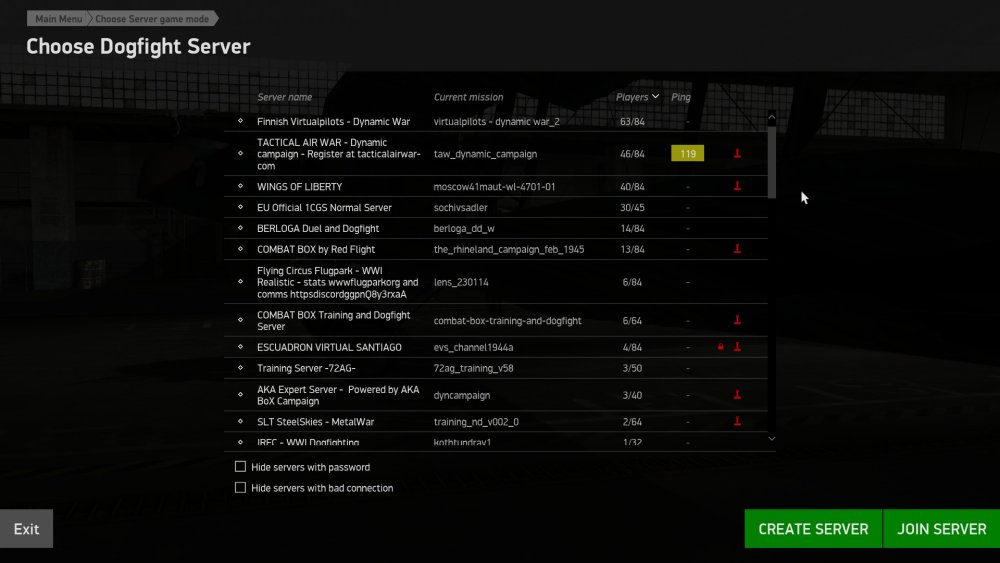Click diamond marker beside WINGS OF LIBERTY

[x=240, y=186]
